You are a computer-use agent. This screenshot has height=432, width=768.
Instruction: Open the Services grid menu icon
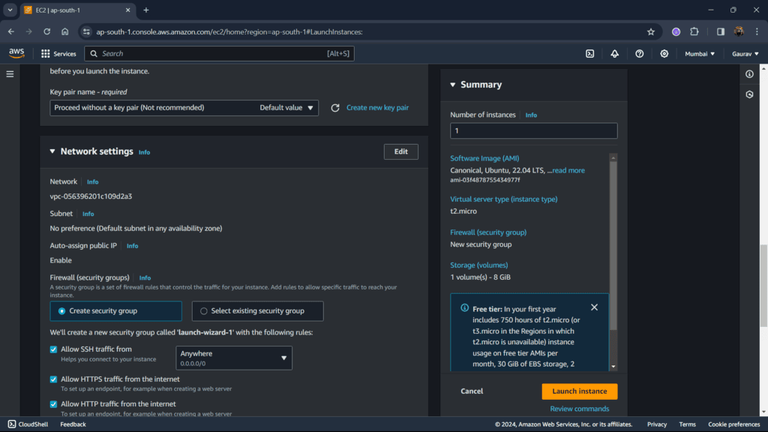click(46, 54)
